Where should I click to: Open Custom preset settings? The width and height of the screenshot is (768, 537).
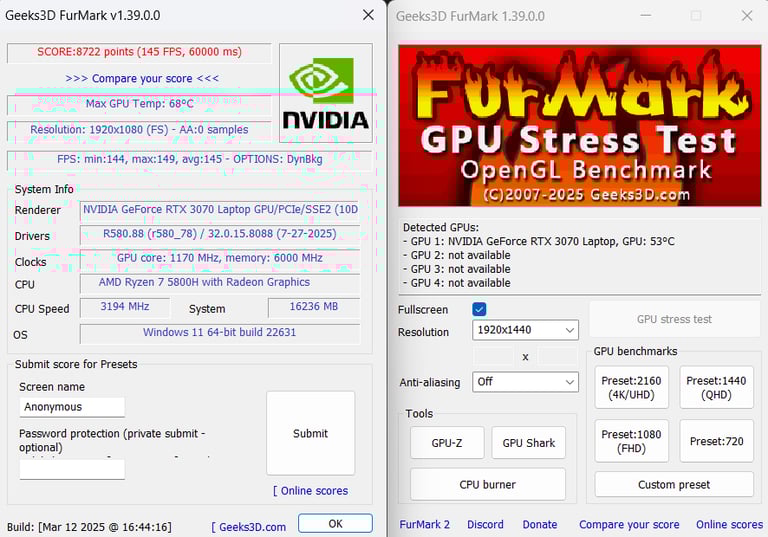pyautogui.click(x=674, y=485)
